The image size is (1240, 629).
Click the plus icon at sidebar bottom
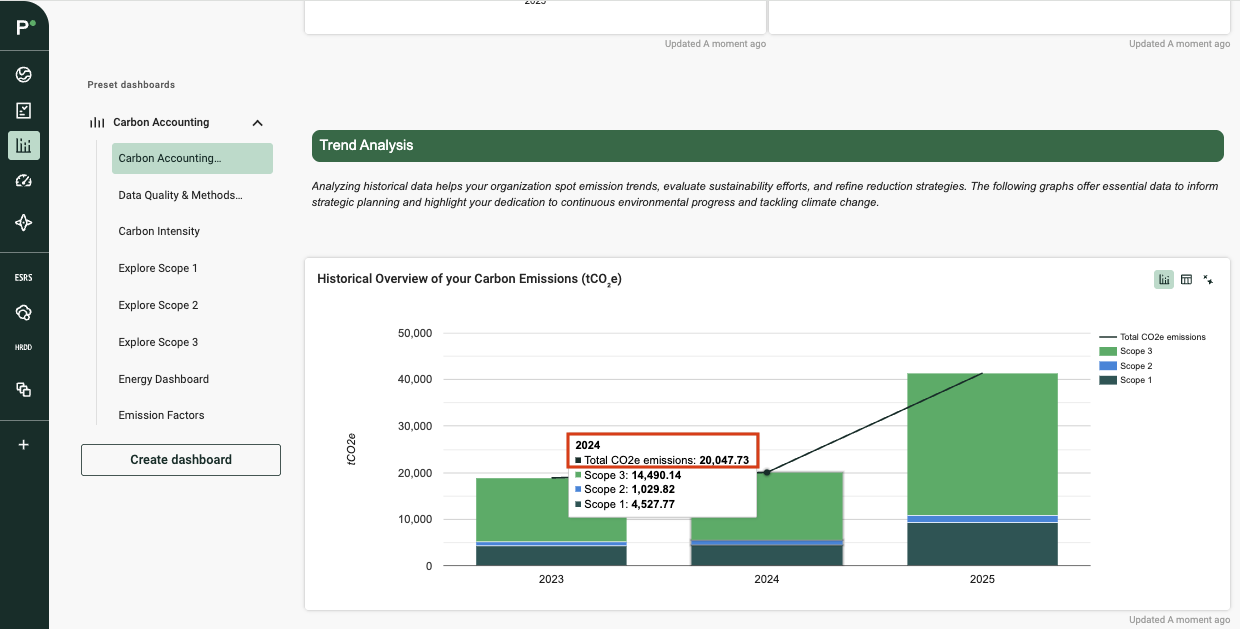click(24, 444)
